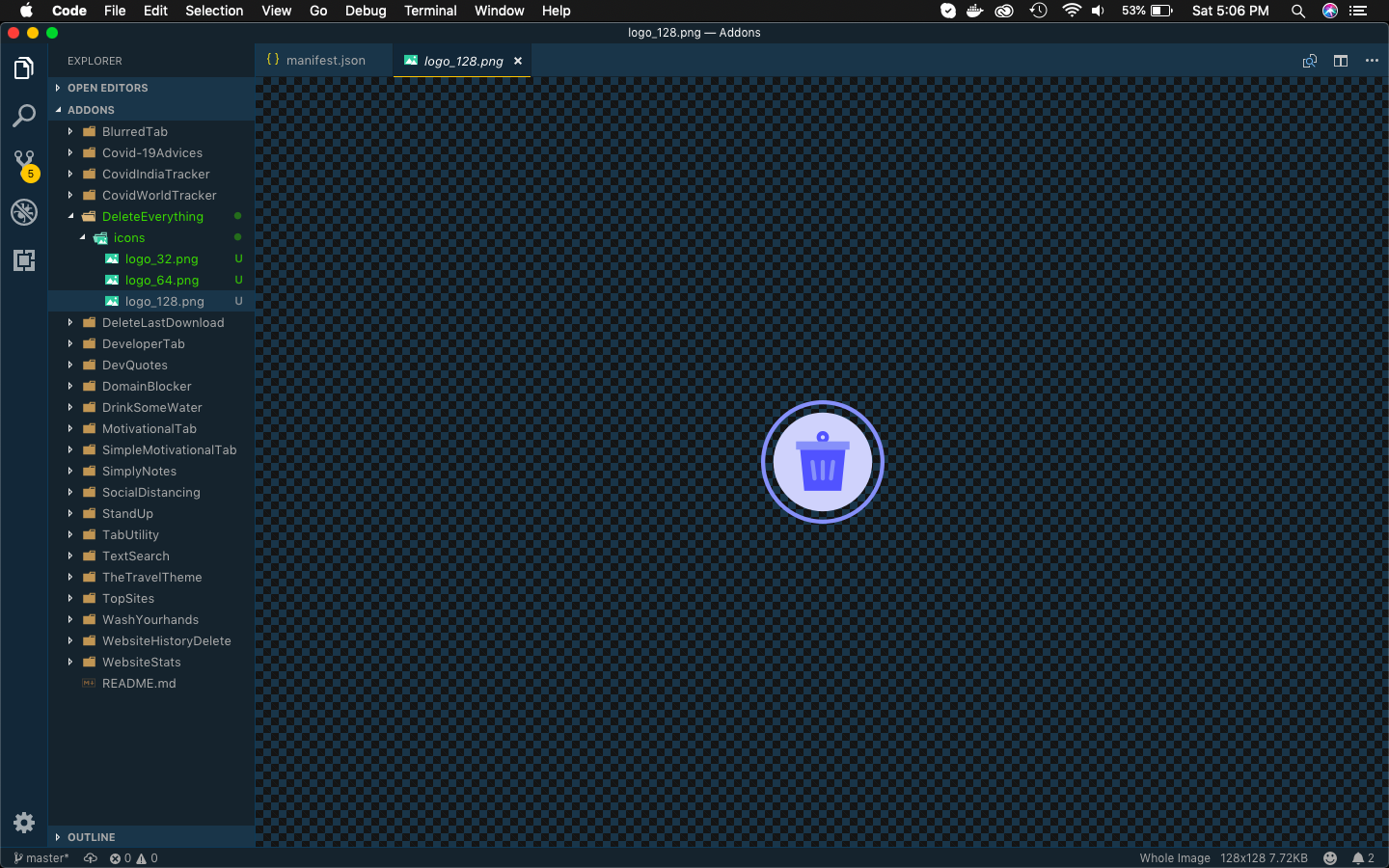Click the master branch status bar item
The width and height of the screenshot is (1389, 868).
tap(41, 858)
